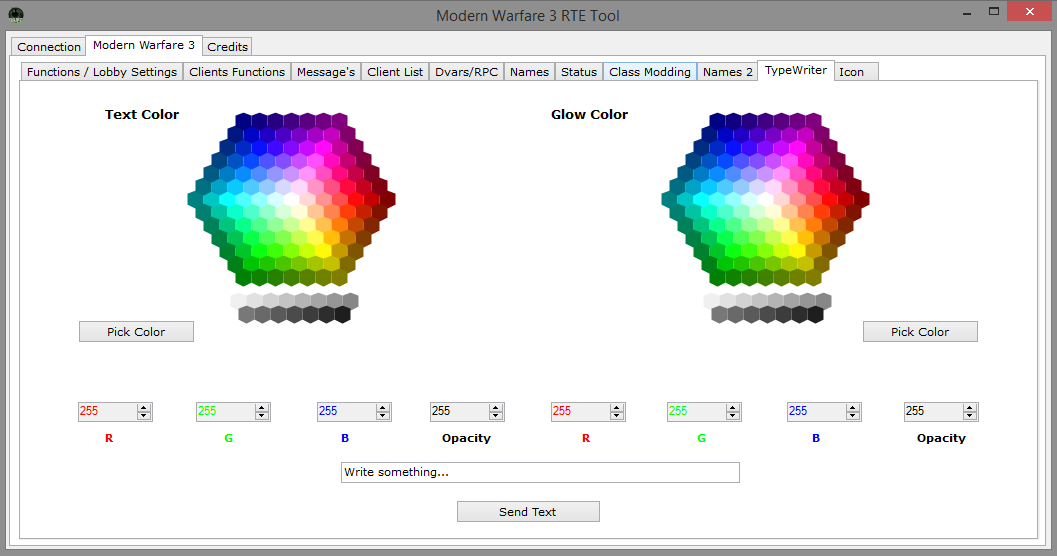The height and width of the screenshot is (556, 1057).
Task: Decrease the Glow Color B value using down arrow
Action: pyautogui.click(x=852, y=416)
